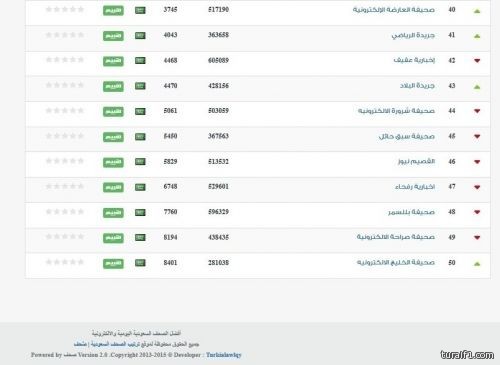The image size is (500, 365).
Task: Click the value 281038 in row 50
Action: click(x=218, y=263)
